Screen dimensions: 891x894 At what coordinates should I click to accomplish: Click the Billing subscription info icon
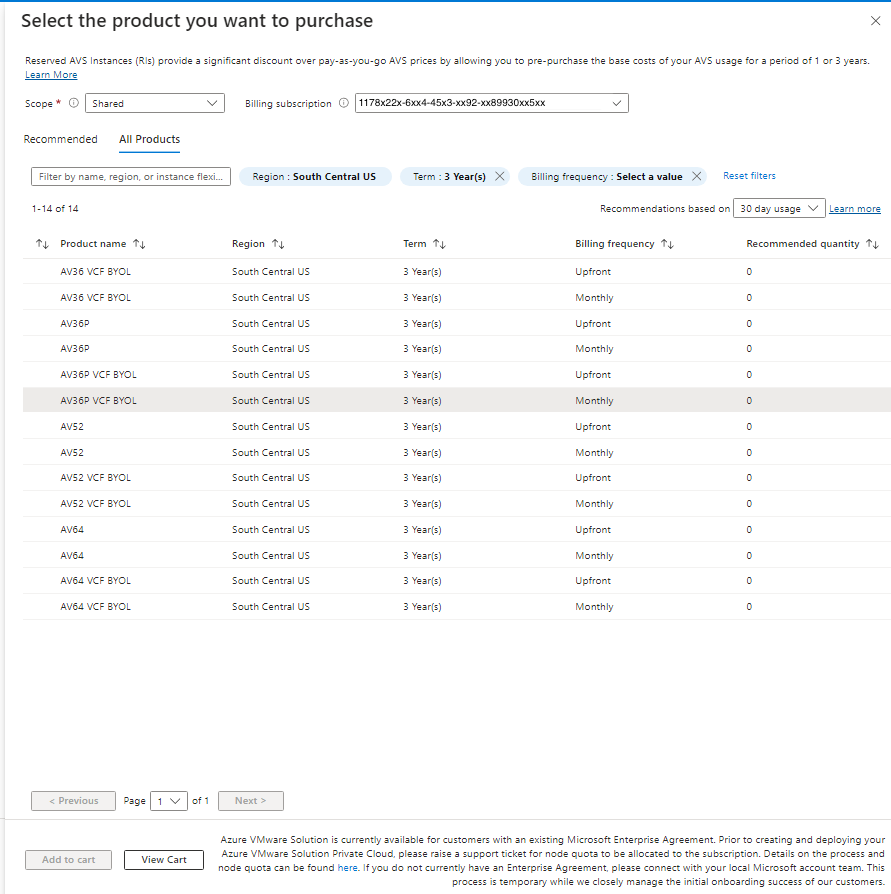click(344, 103)
